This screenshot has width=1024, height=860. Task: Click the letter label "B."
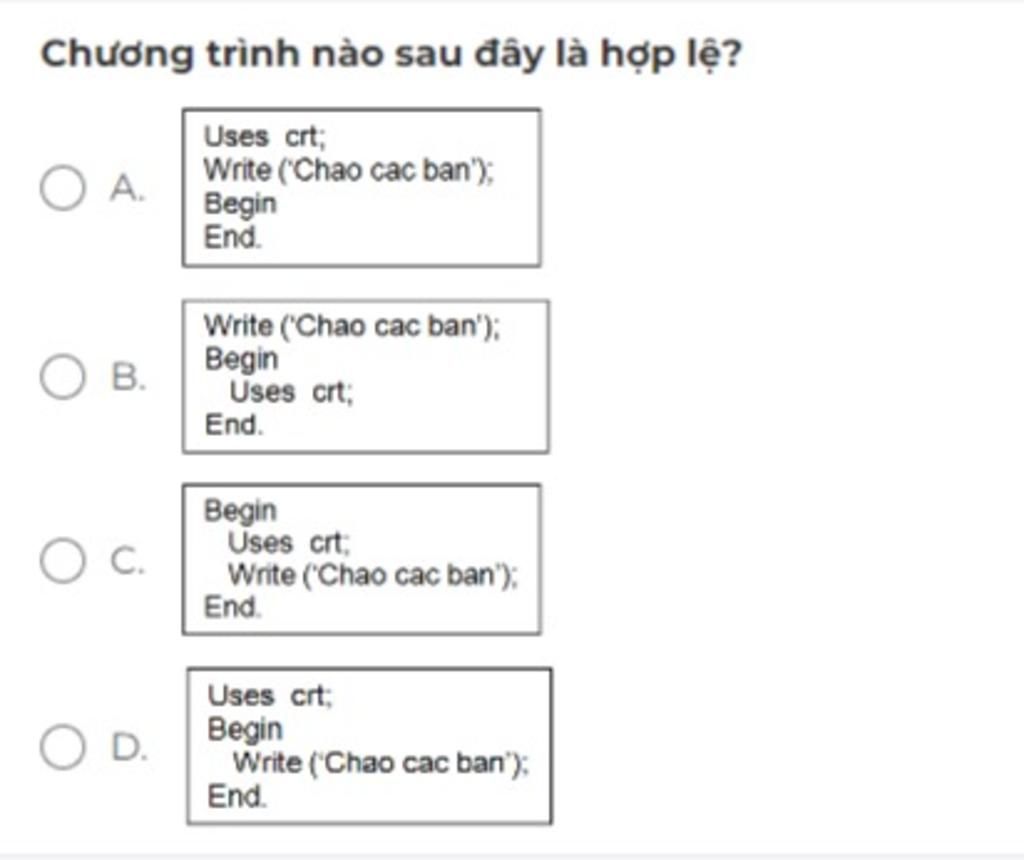coord(128,377)
